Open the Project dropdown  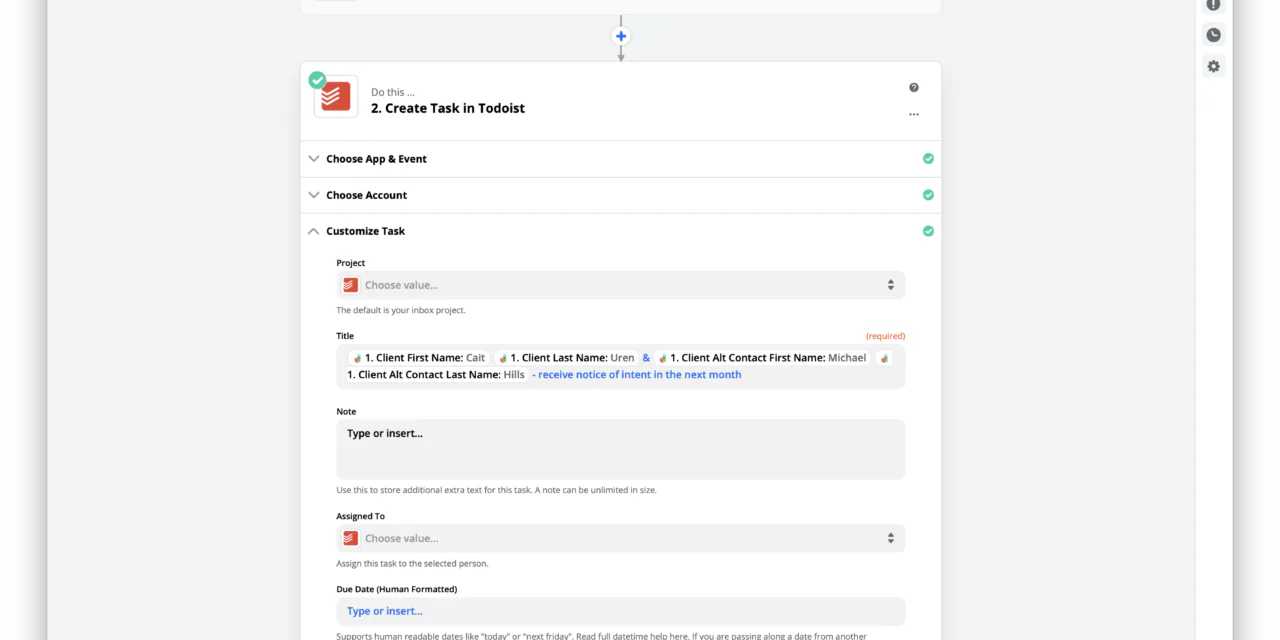[x=620, y=285]
